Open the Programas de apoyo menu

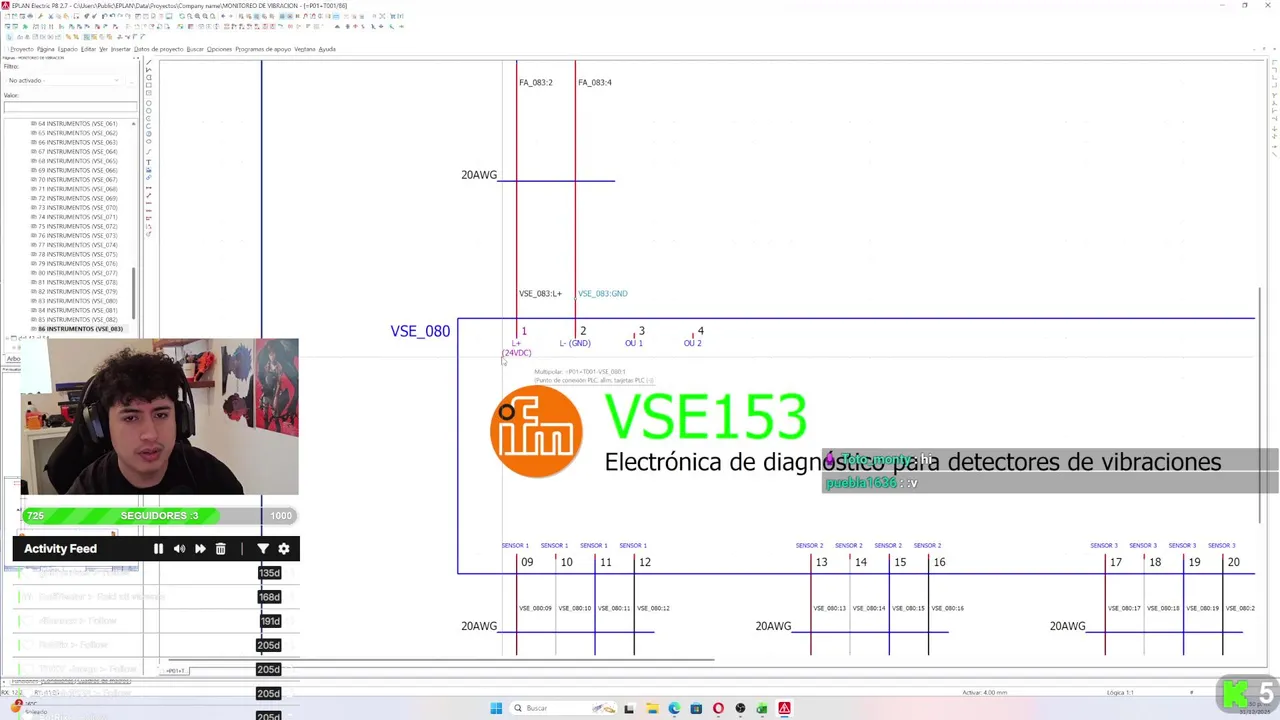263,49
